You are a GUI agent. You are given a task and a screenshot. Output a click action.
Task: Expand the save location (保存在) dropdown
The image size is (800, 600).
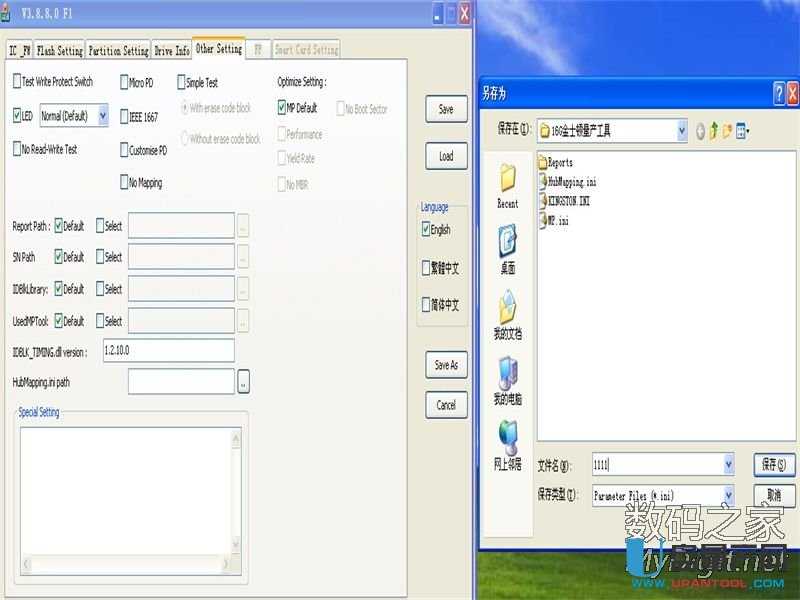681,130
